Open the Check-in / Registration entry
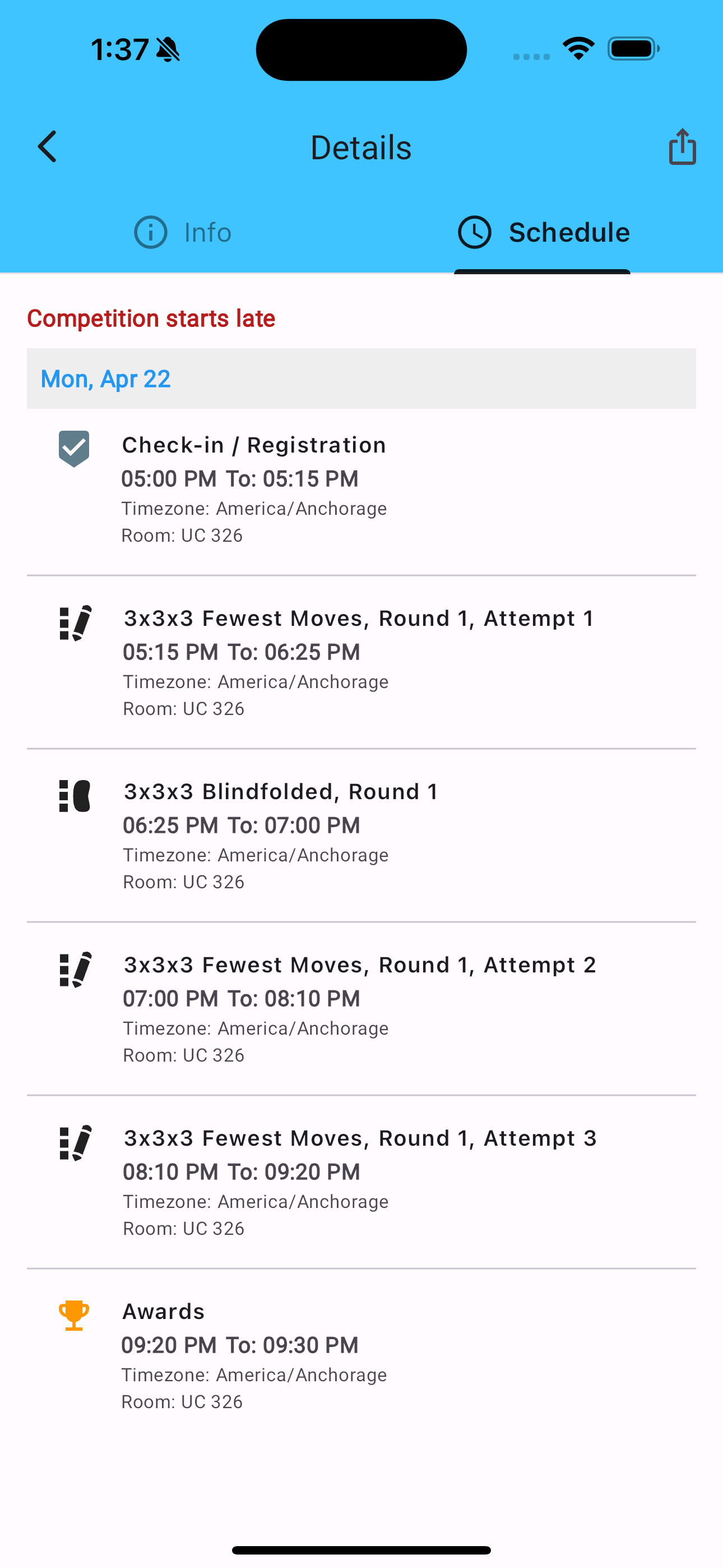The width and height of the screenshot is (723, 1568). click(x=361, y=490)
